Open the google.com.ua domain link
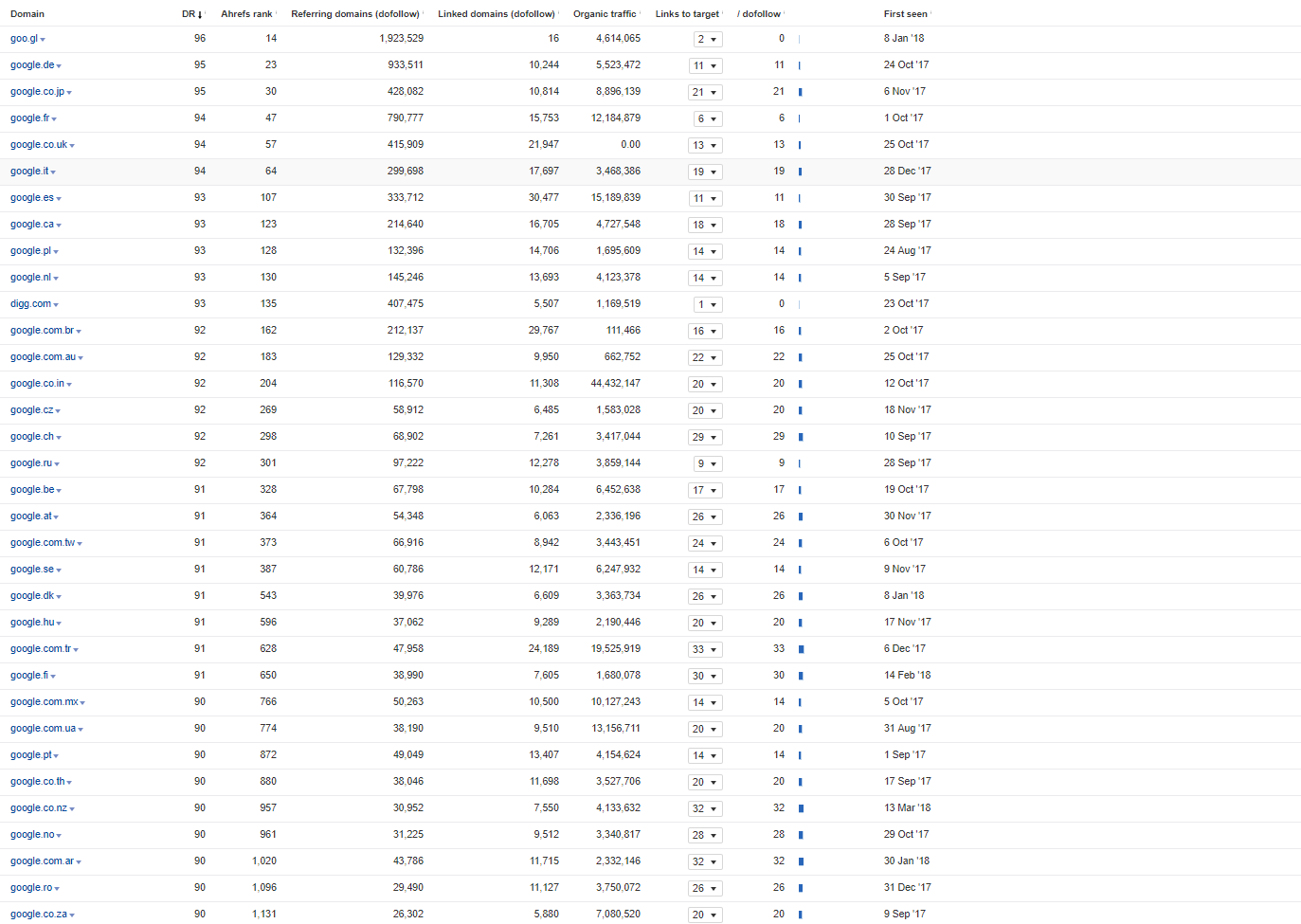The height and width of the screenshot is (924, 1301). (44, 728)
